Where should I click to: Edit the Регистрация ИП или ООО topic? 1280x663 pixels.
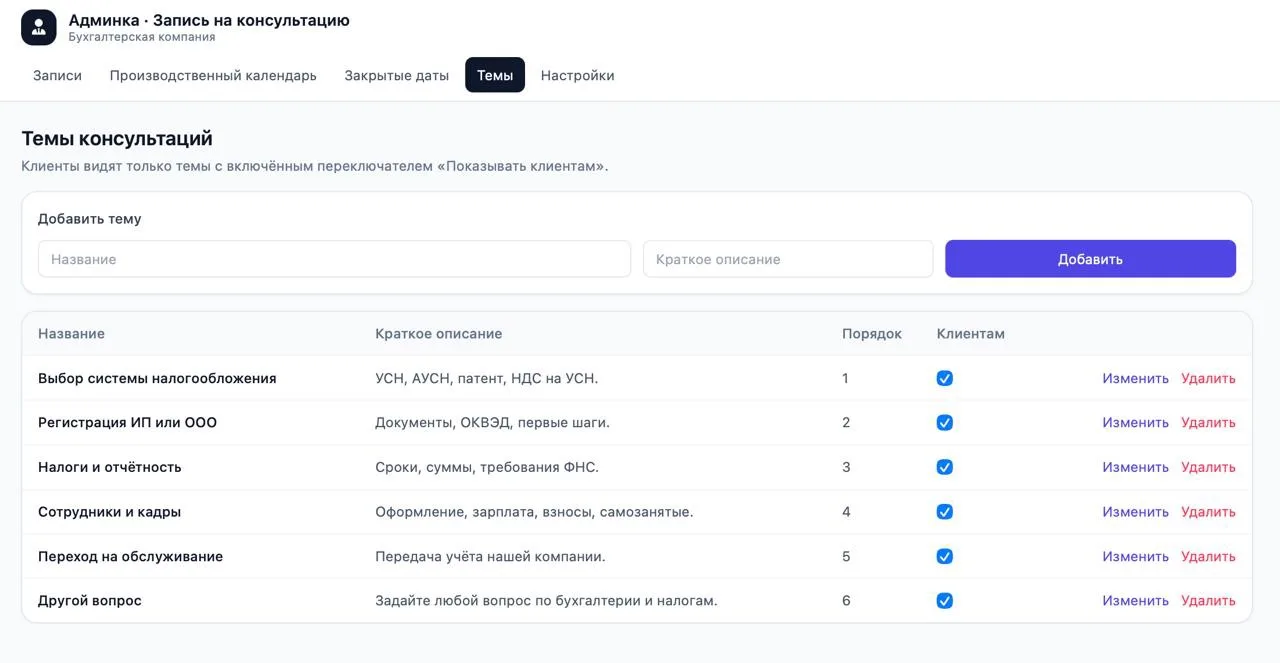click(x=1135, y=423)
